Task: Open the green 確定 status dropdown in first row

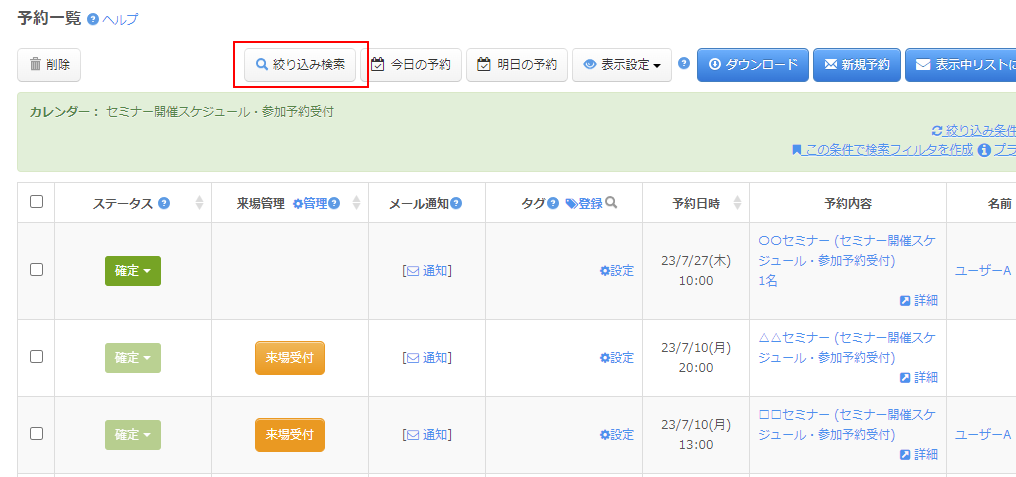Action: (132, 271)
